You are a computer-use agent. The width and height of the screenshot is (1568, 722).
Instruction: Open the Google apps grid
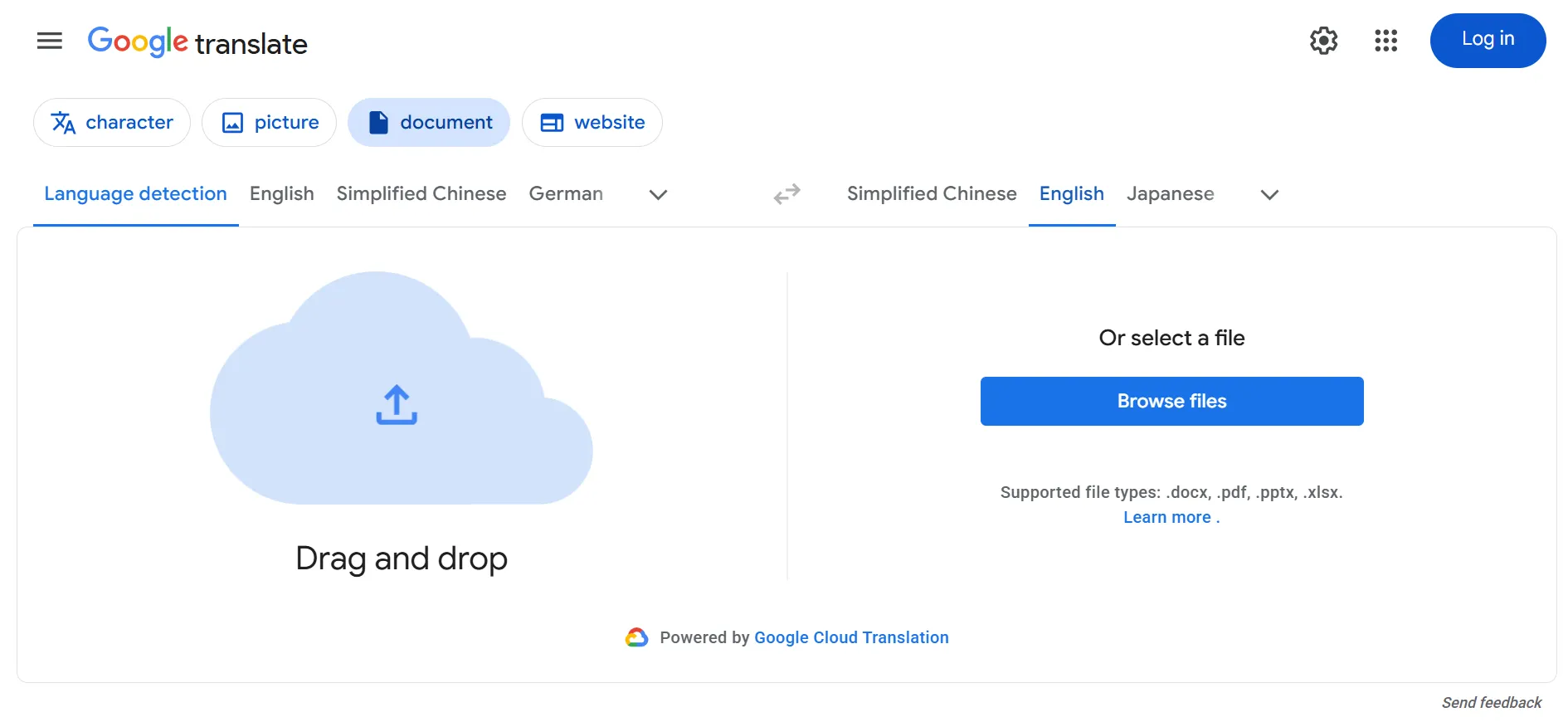pyautogui.click(x=1385, y=41)
